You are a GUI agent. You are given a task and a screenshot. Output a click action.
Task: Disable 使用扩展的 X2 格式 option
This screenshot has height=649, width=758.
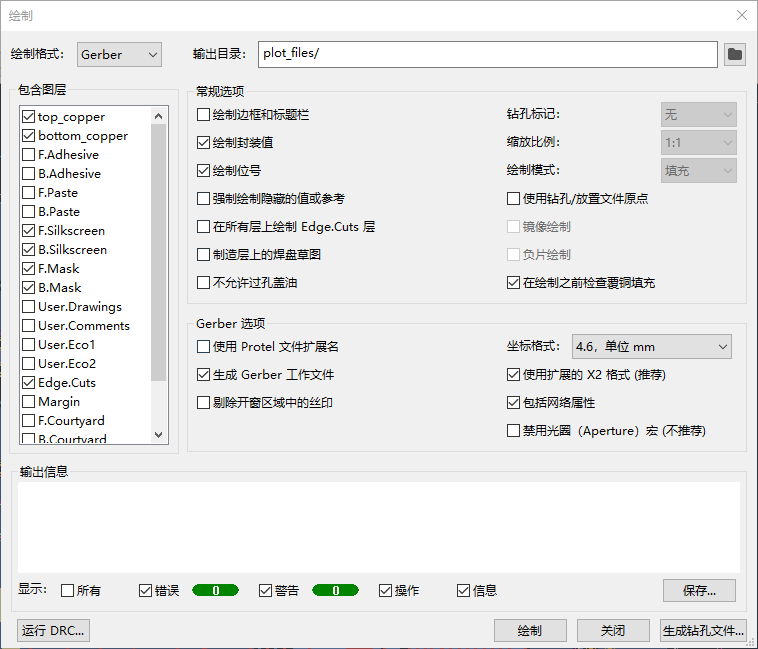(x=514, y=375)
